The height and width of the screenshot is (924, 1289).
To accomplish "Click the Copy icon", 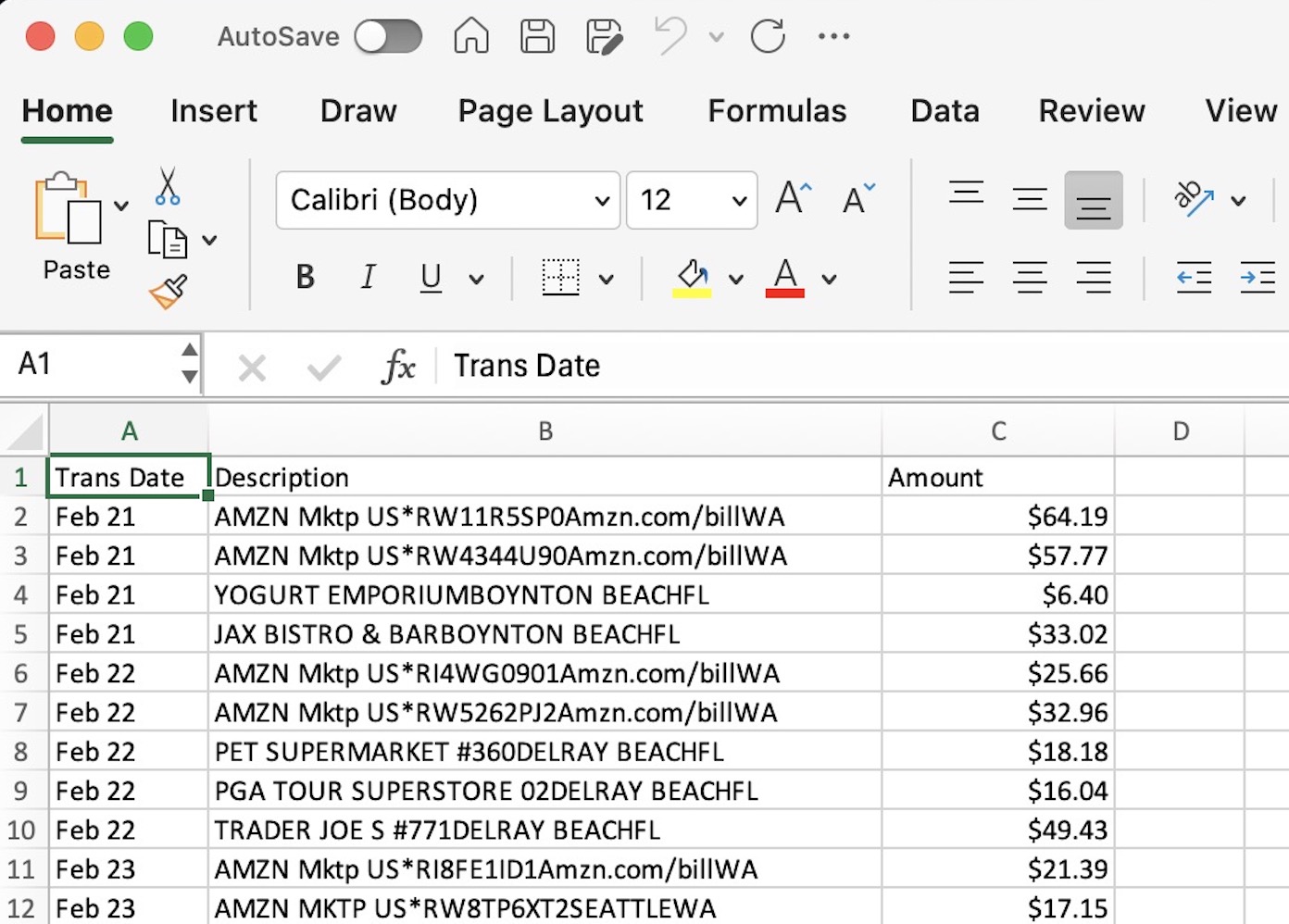I will pyautogui.click(x=168, y=240).
